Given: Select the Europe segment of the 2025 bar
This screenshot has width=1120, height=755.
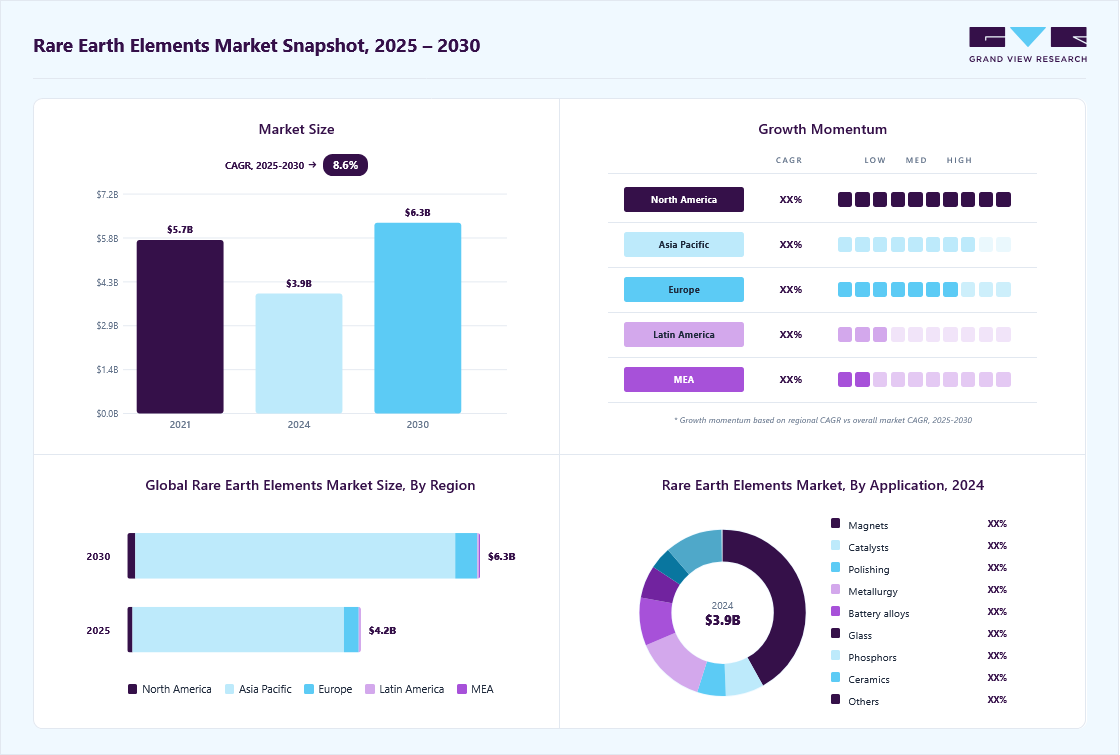Looking at the screenshot, I should click(351, 630).
